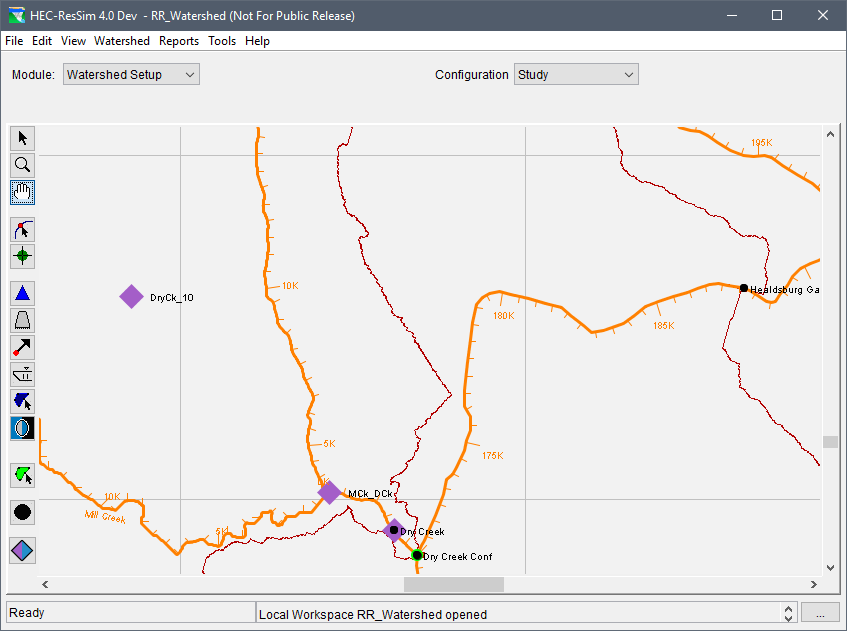Choose the black circle computation point tool

coord(22,513)
